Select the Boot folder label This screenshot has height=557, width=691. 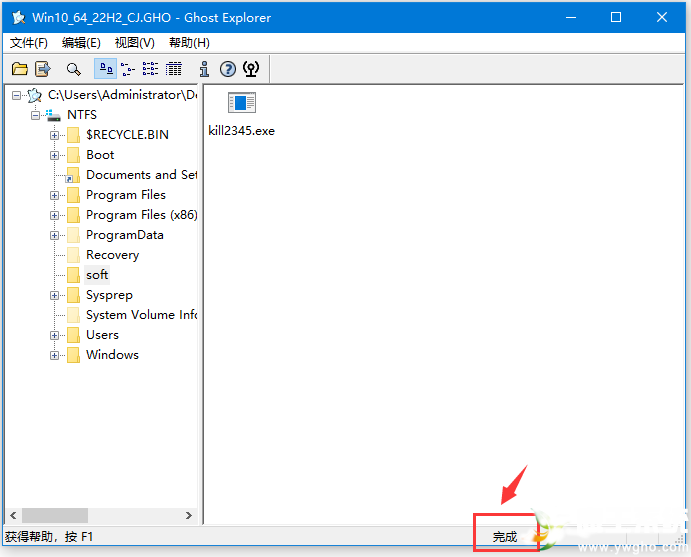coord(100,155)
